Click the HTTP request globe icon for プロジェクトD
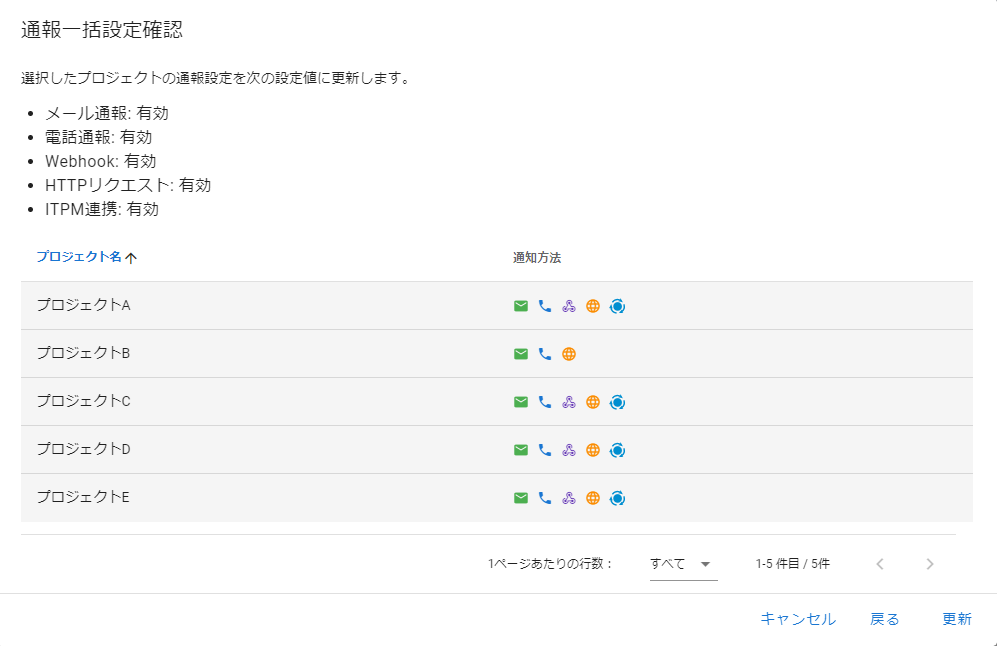 pyautogui.click(x=593, y=450)
